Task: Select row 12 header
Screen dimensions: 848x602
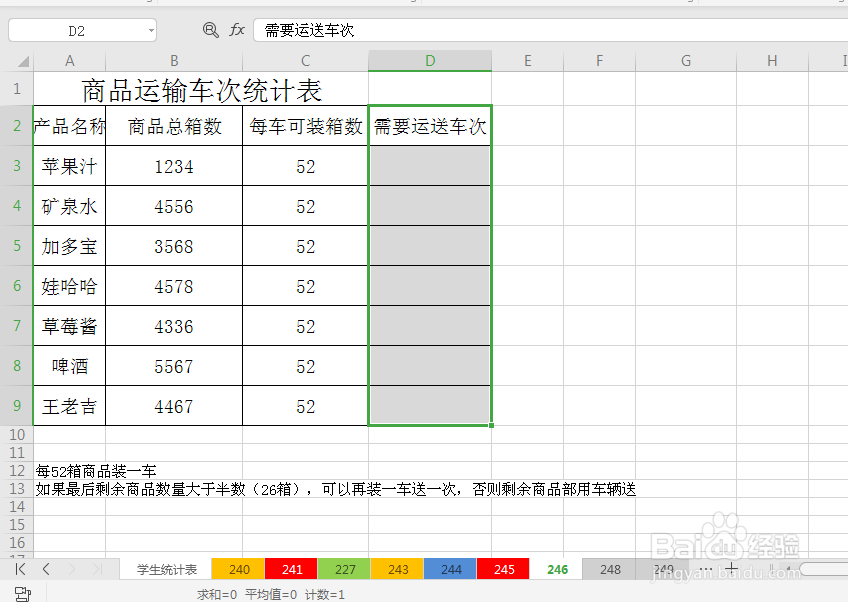Action: pos(17,471)
